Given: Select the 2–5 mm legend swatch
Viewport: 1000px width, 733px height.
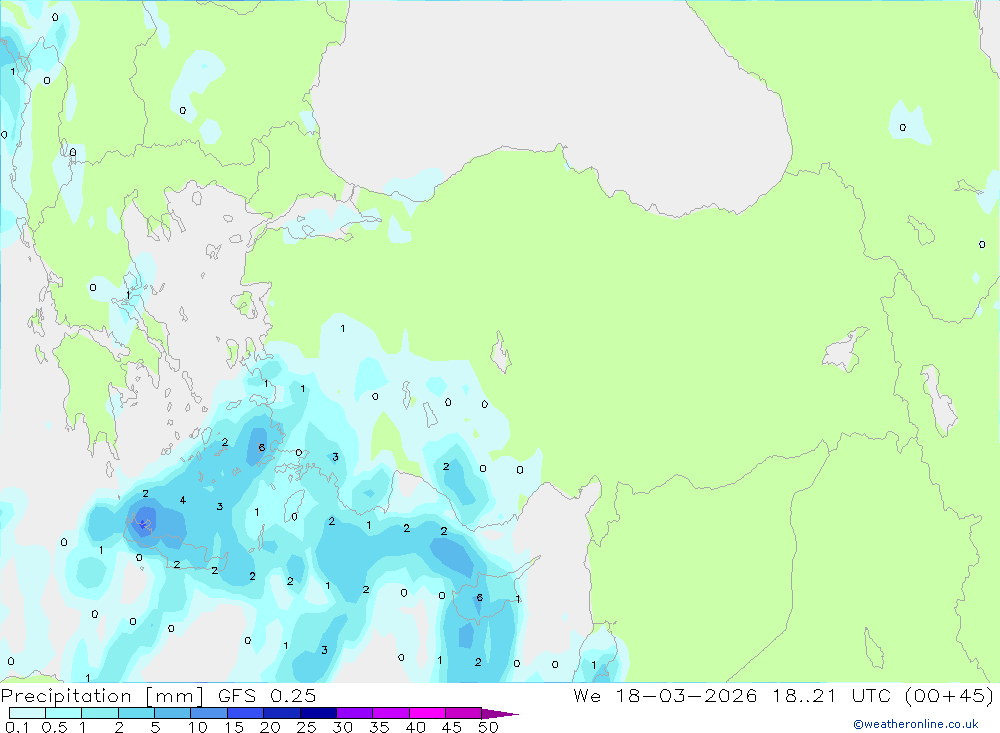Looking at the screenshot, I should click(136, 713).
